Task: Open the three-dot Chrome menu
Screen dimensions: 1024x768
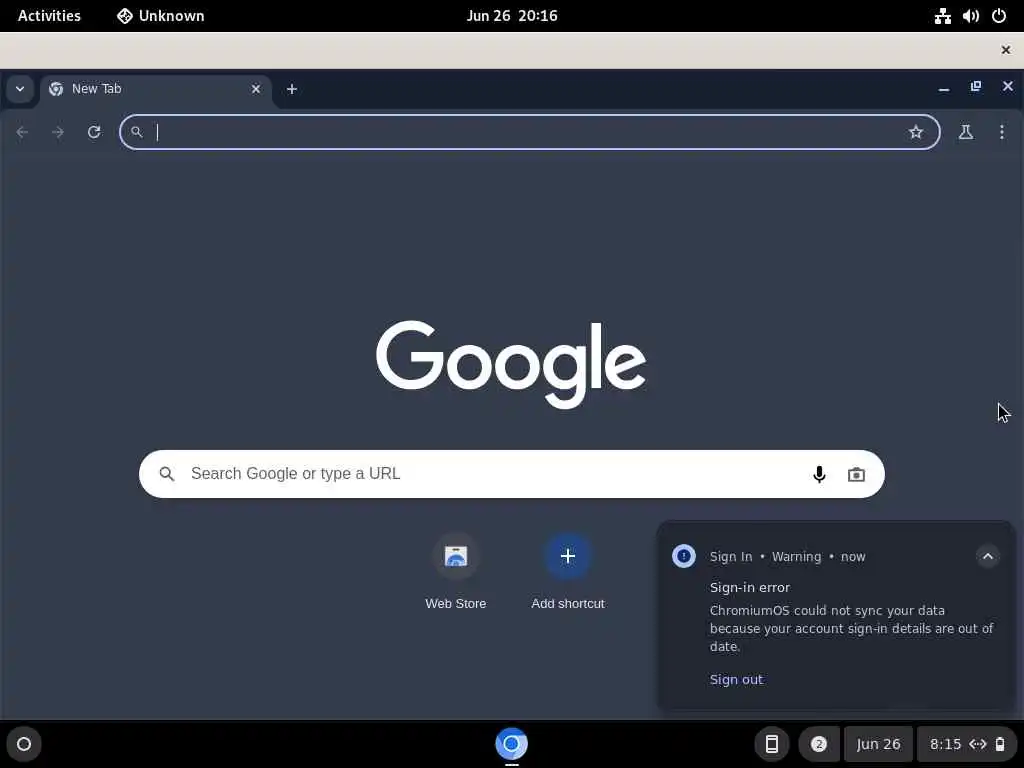Action: (1002, 133)
